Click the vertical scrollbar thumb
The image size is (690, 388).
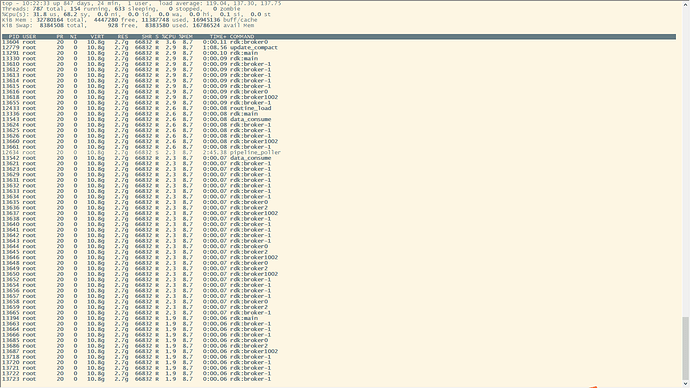tap(686, 348)
